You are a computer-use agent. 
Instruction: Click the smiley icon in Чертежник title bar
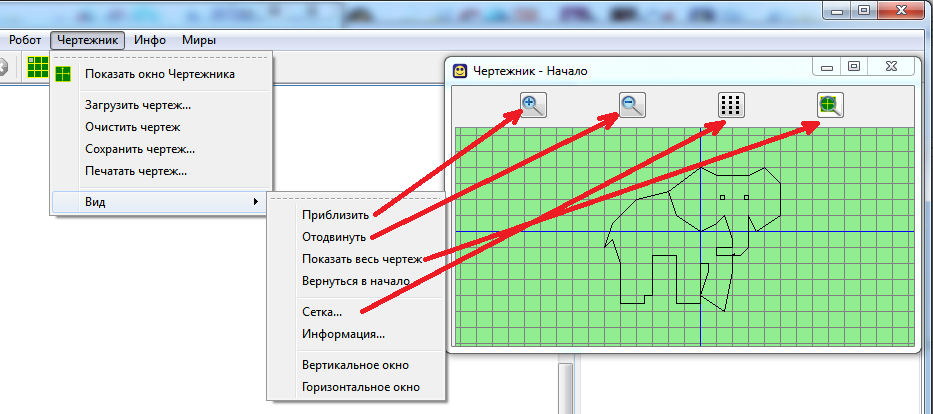point(460,71)
